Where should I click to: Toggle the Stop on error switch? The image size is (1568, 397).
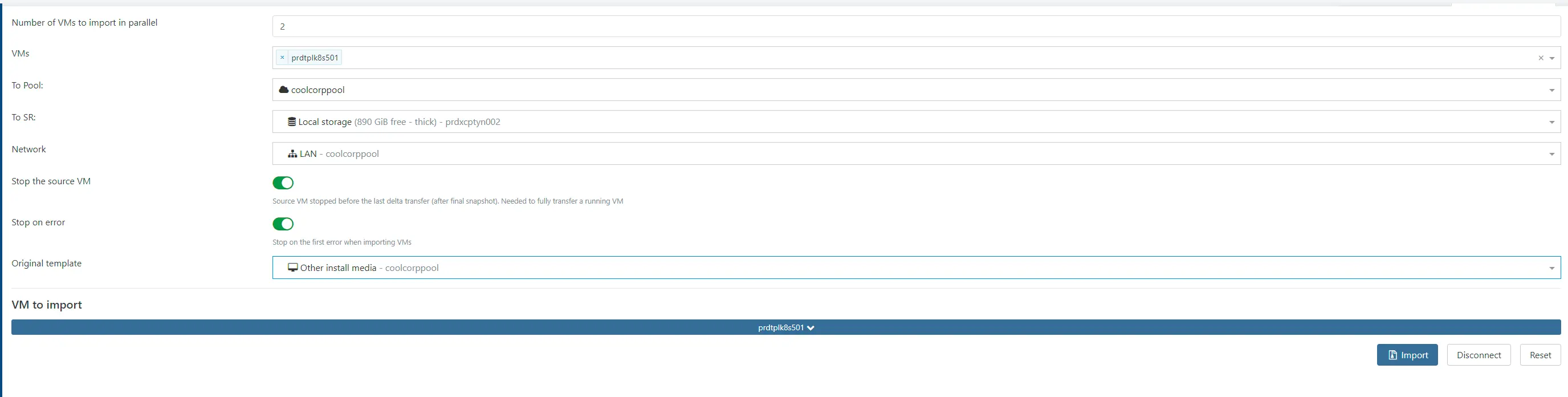(283, 224)
